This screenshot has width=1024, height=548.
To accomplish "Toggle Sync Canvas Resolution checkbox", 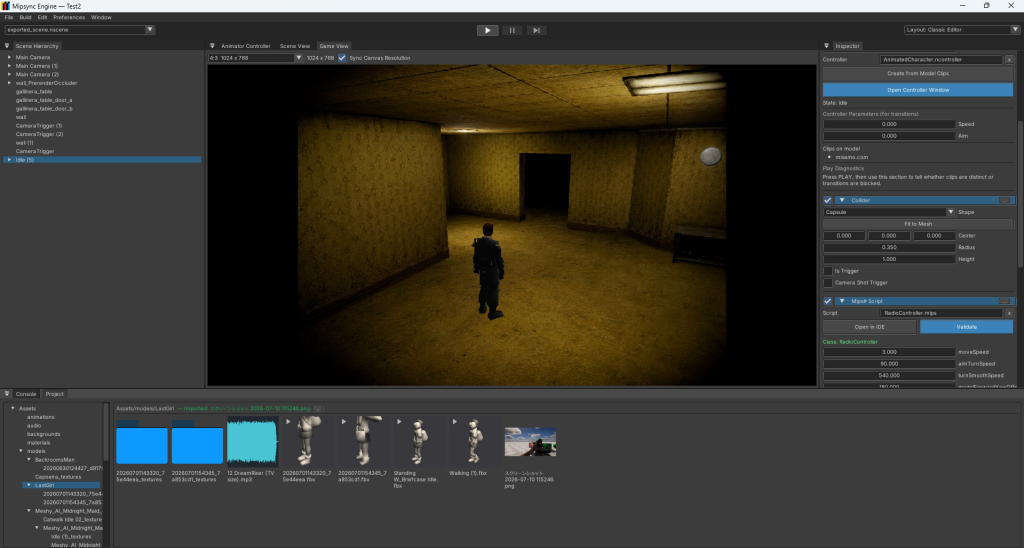I will pos(342,58).
